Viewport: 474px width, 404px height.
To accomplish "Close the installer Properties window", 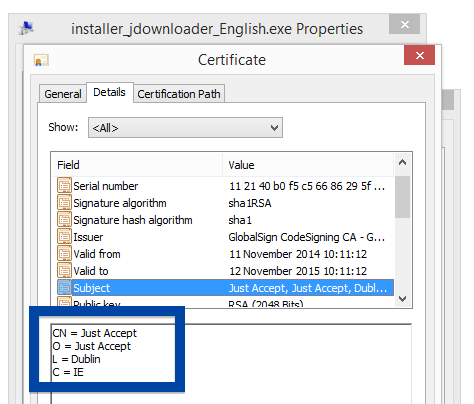I will [404, 24].
